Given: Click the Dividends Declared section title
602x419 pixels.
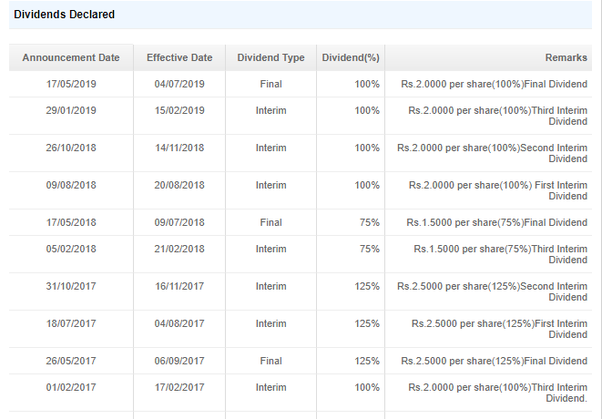Looking at the screenshot, I should (64, 15).
